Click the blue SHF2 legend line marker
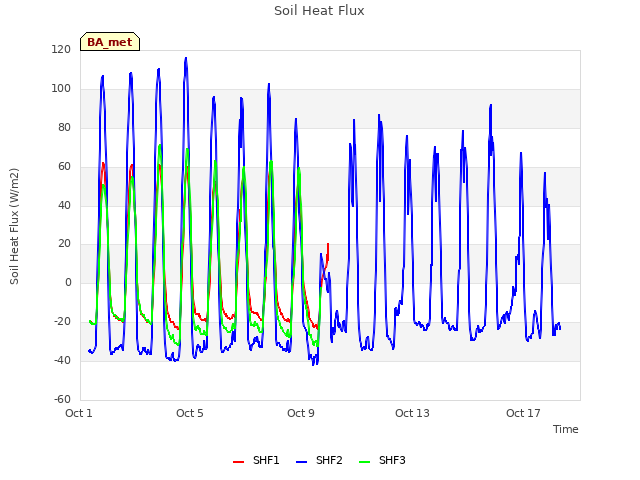Viewport: 640px width, 480px height. pos(301,462)
